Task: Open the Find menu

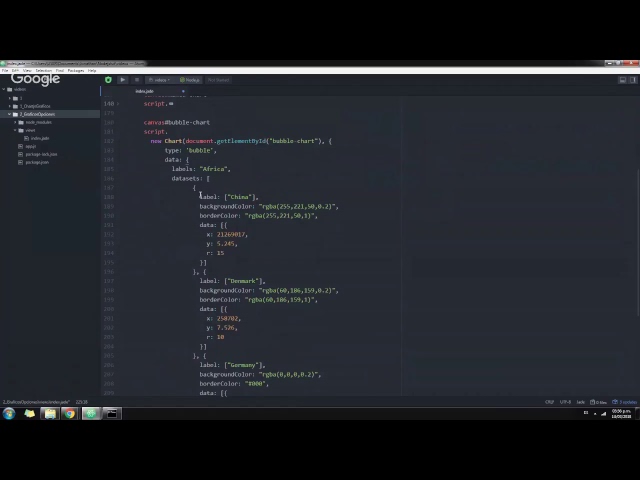Action: (60, 71)
